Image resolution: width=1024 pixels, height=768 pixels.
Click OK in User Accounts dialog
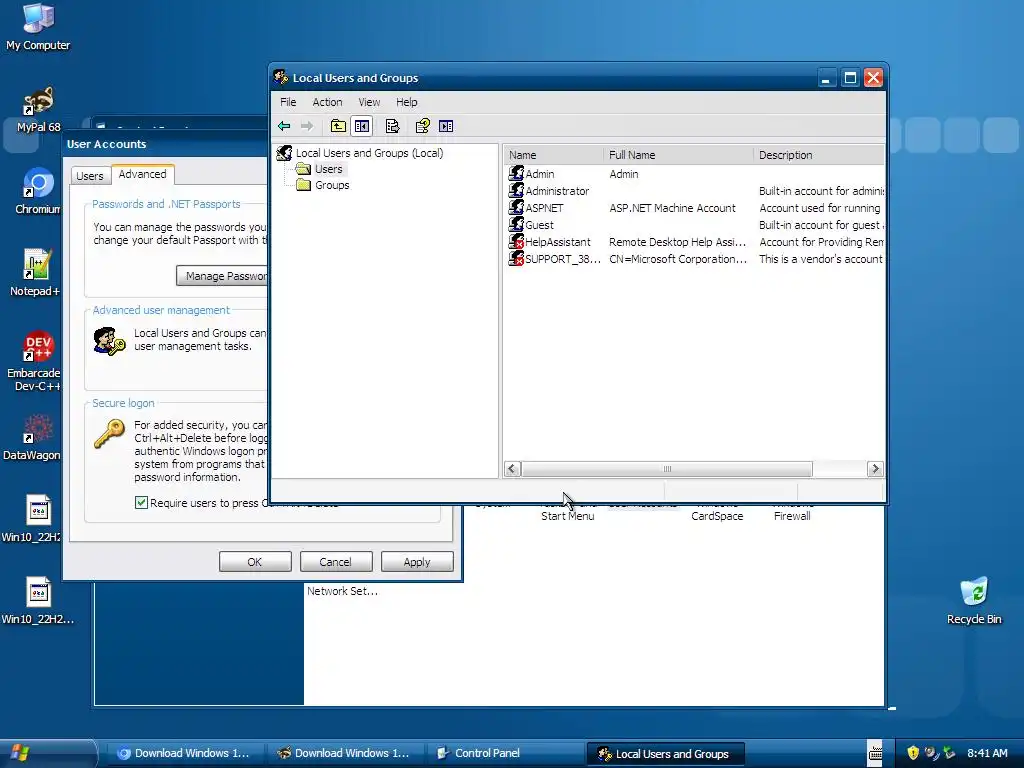255,562
